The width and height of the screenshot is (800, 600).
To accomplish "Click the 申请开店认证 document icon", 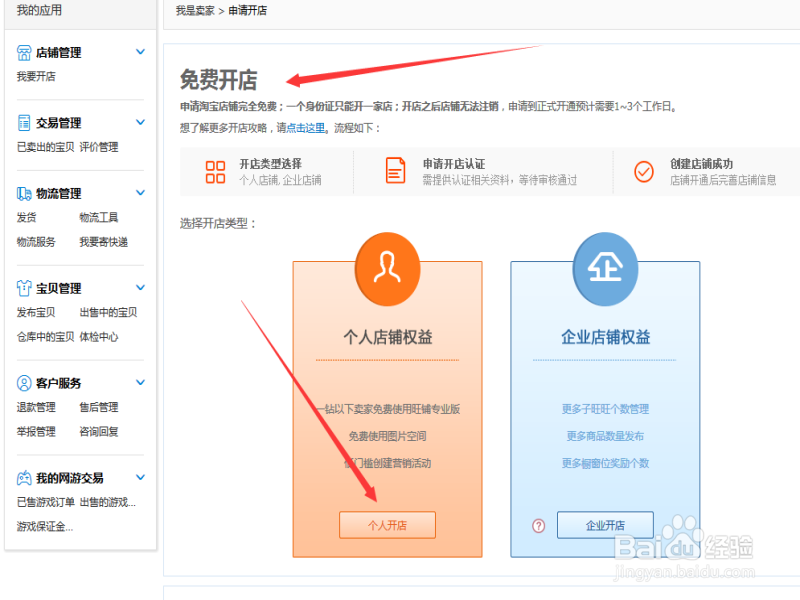I will pos(395,170).
